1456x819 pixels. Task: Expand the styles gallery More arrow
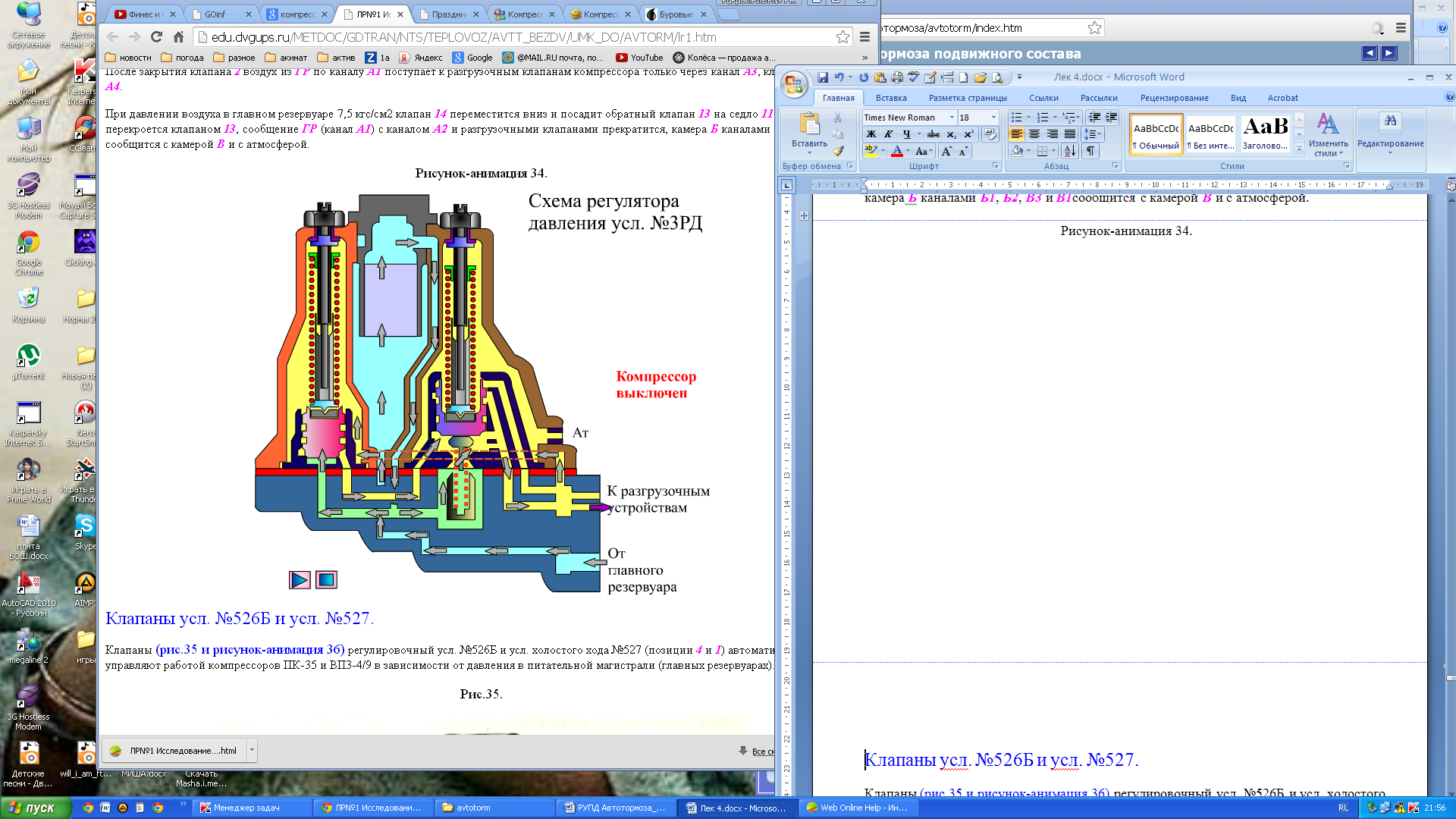click(1299, 149)
